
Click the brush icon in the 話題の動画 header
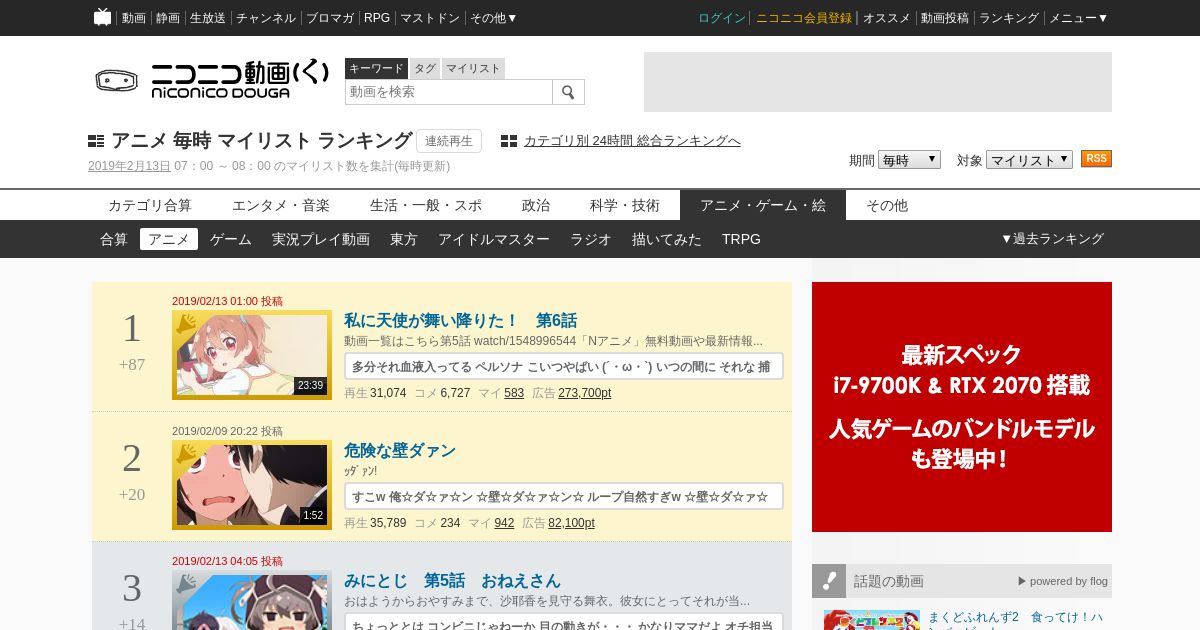[x=829, y=581]
